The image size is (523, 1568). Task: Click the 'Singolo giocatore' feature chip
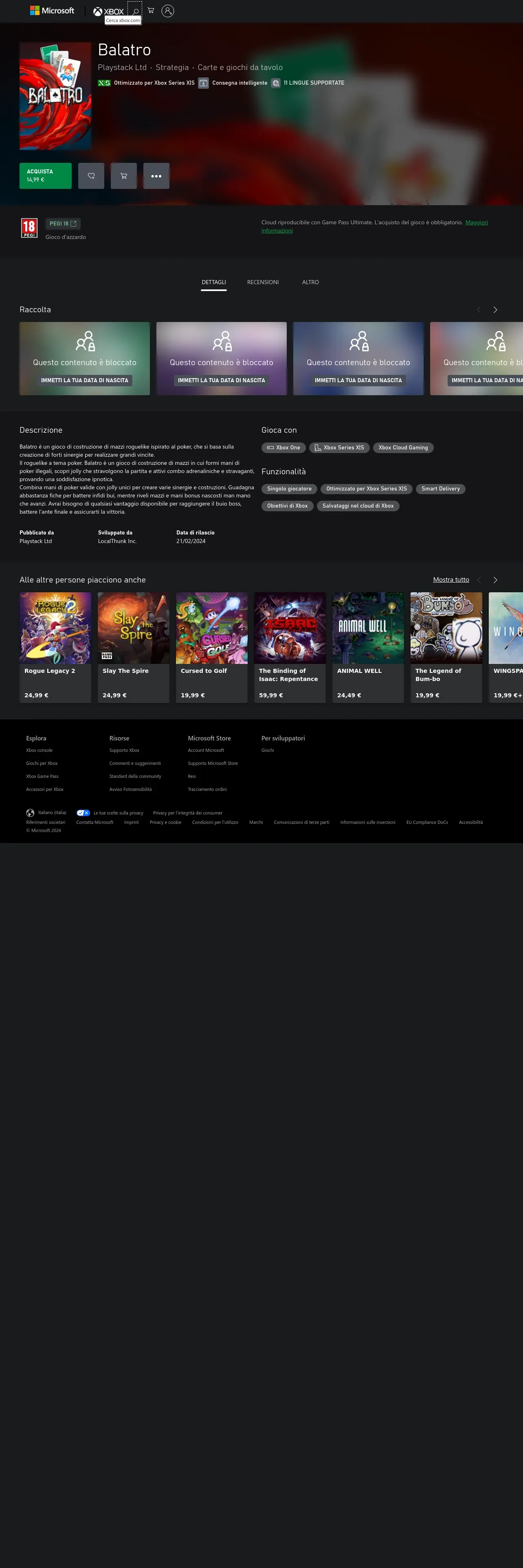click(x=289, y=489)
